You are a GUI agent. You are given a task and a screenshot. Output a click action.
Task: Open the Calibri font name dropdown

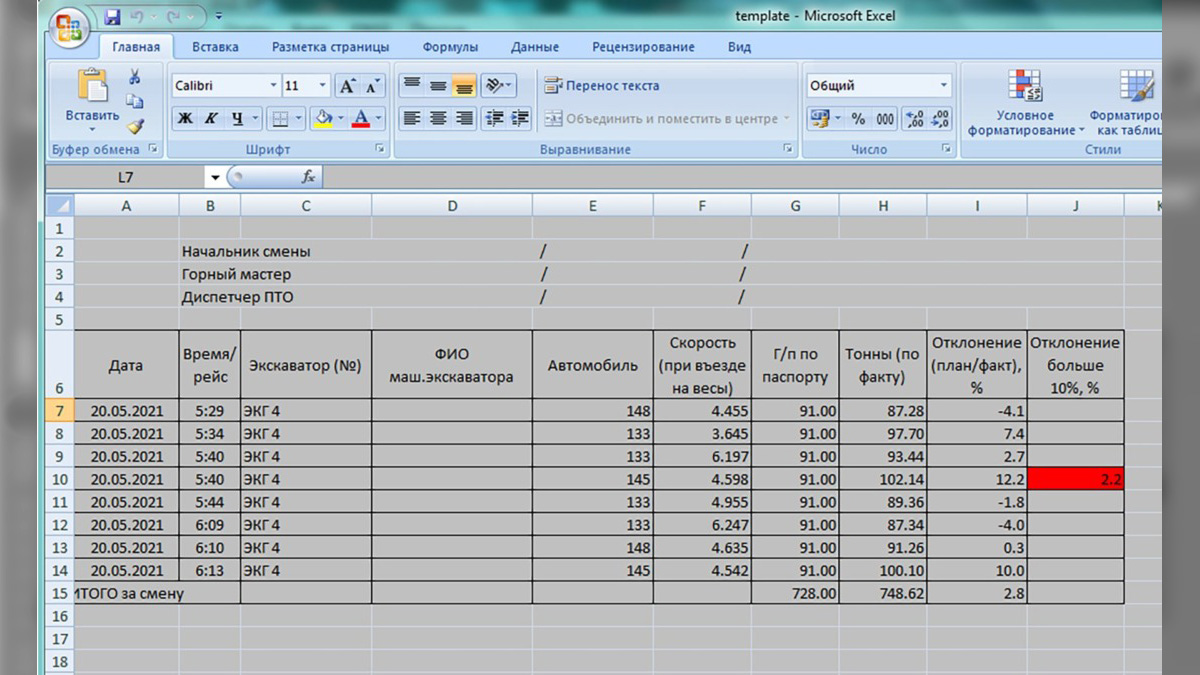coord(273,86)
